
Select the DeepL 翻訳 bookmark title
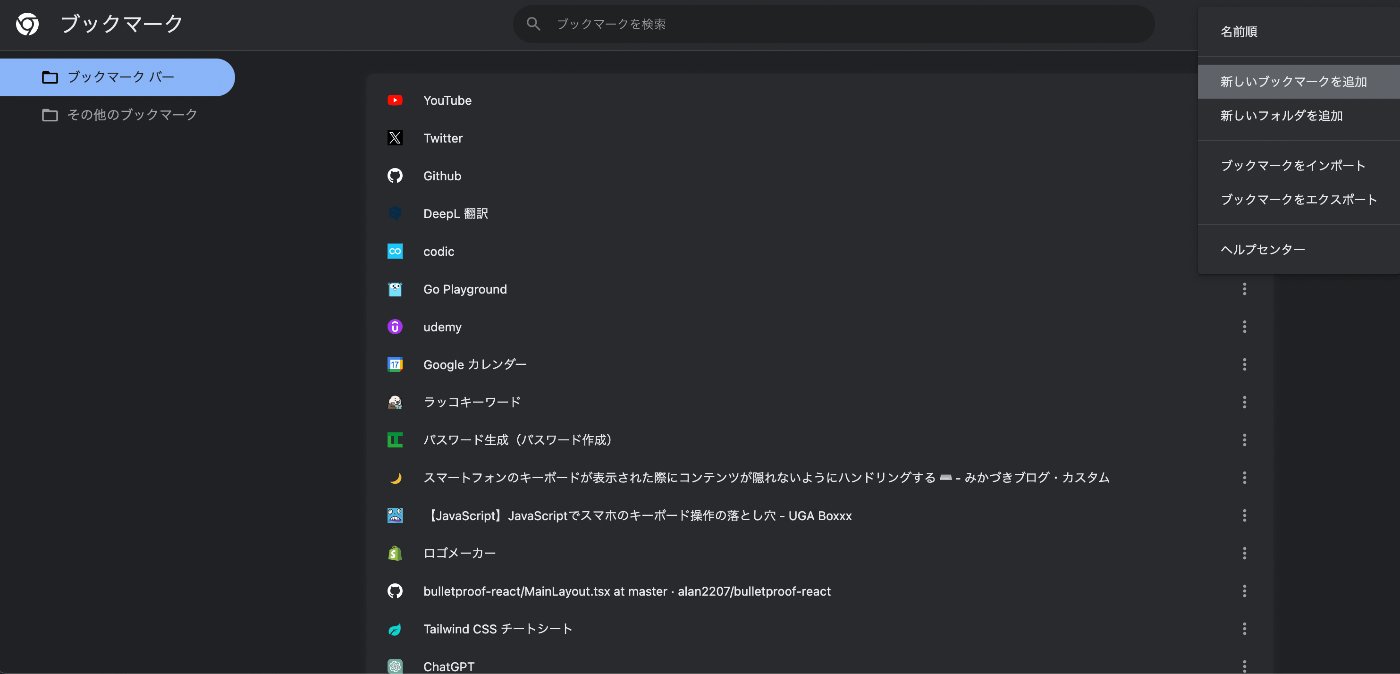click(456, 213)
